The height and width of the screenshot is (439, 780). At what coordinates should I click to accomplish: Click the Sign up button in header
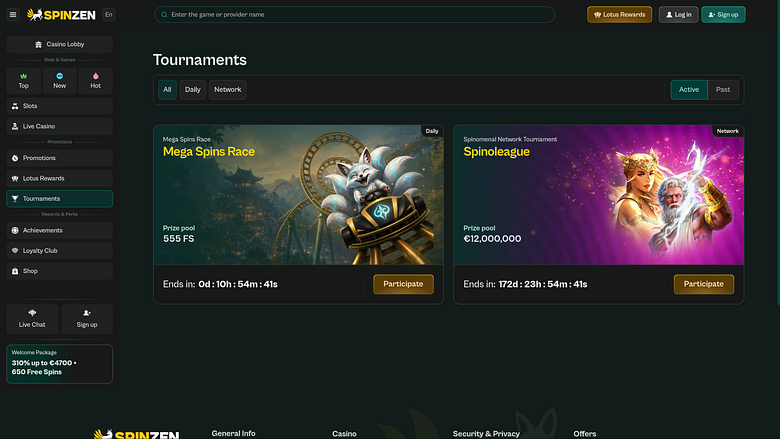pyautogui.click(x=723, y=14)
